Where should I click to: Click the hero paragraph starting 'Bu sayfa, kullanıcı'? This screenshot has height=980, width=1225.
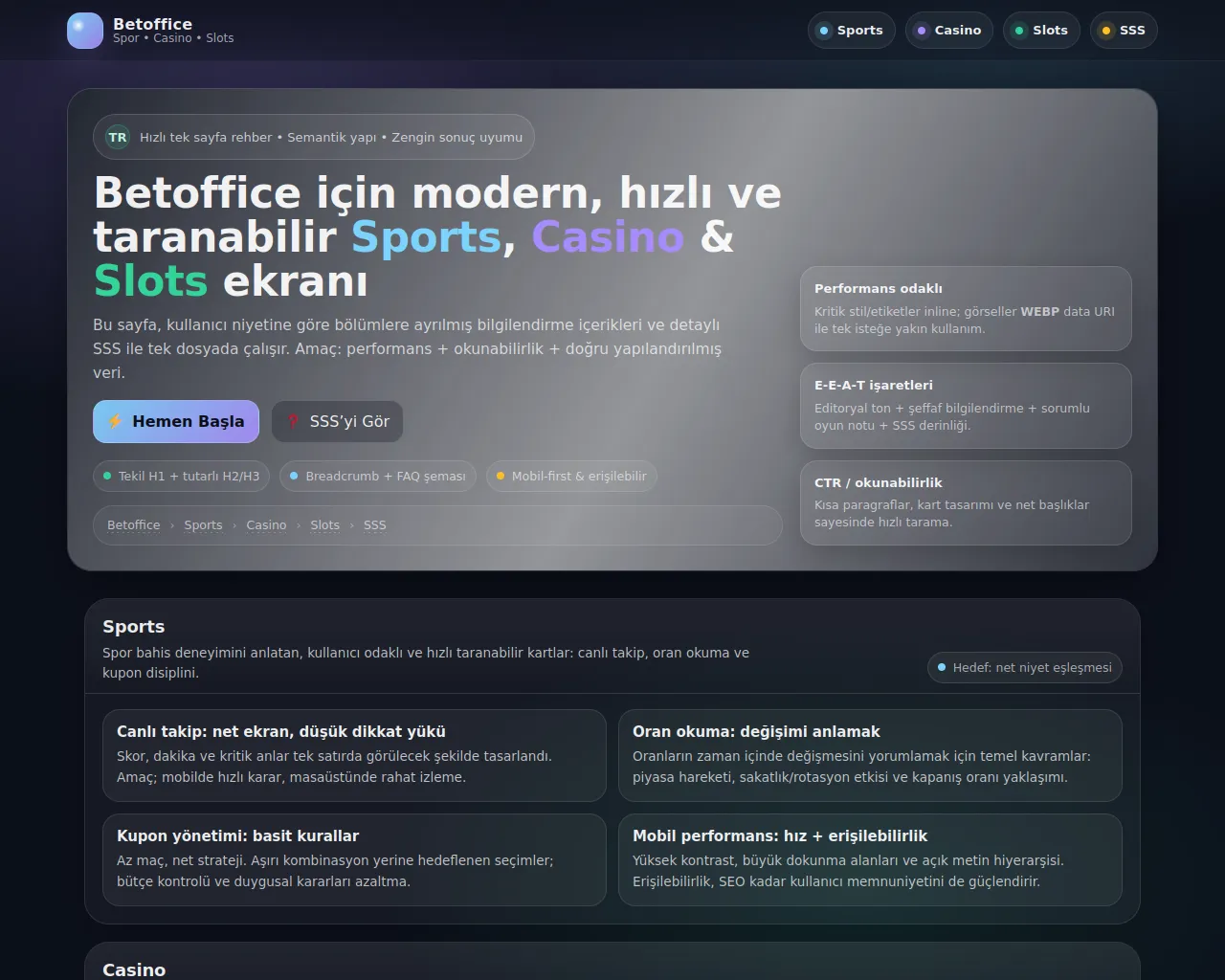(408, 348)
